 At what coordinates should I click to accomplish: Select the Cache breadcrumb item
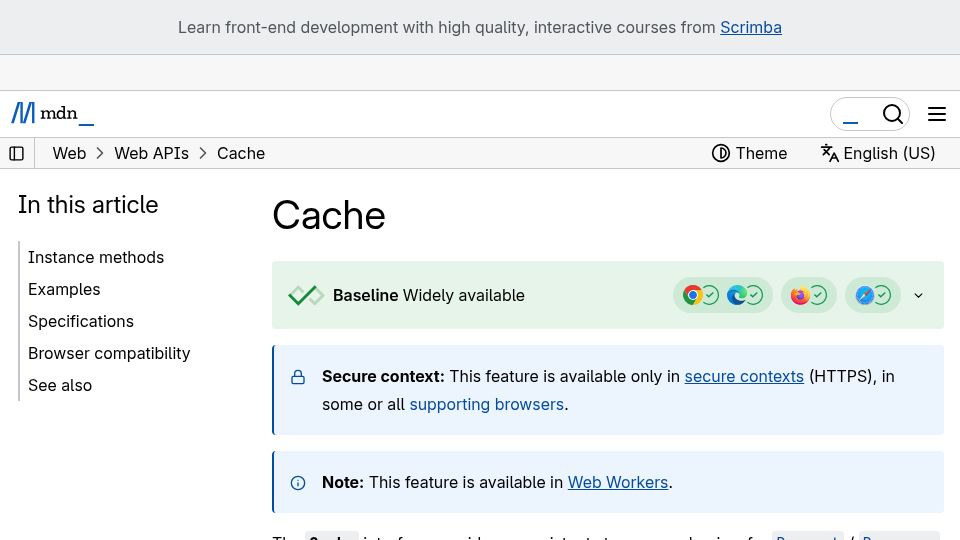coord(241,153)
